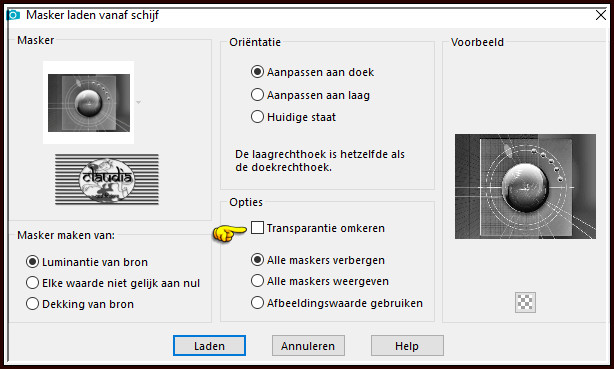Click the claudia watermark logo image

point(107,180)
